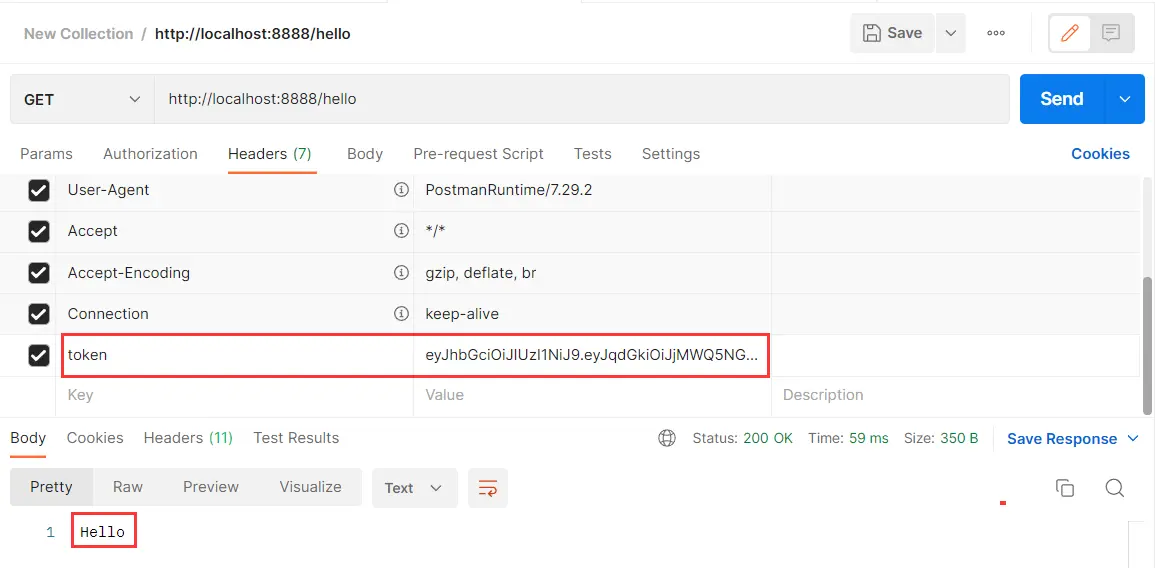
Task: Select the Raw response view tab
Action: click(x=127, y=487)
